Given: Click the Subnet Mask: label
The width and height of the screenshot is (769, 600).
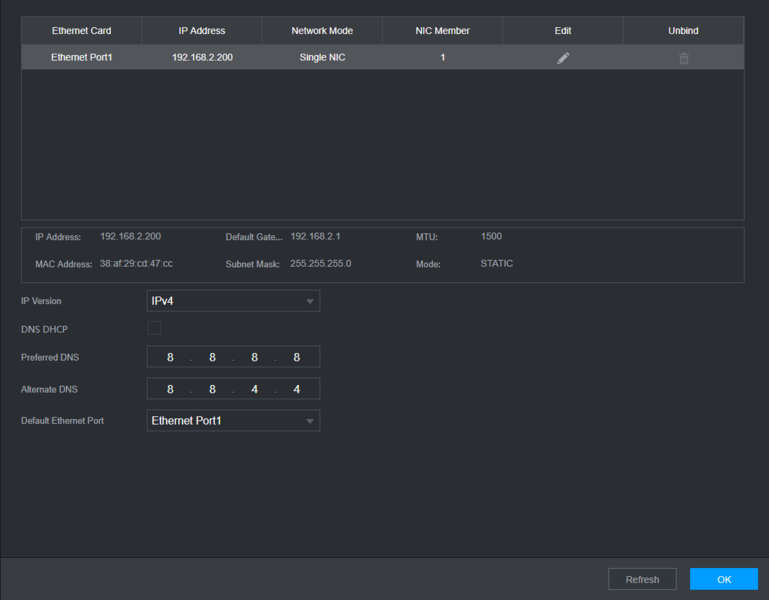Looking at the screenshot, I should [x=253, y=264].
